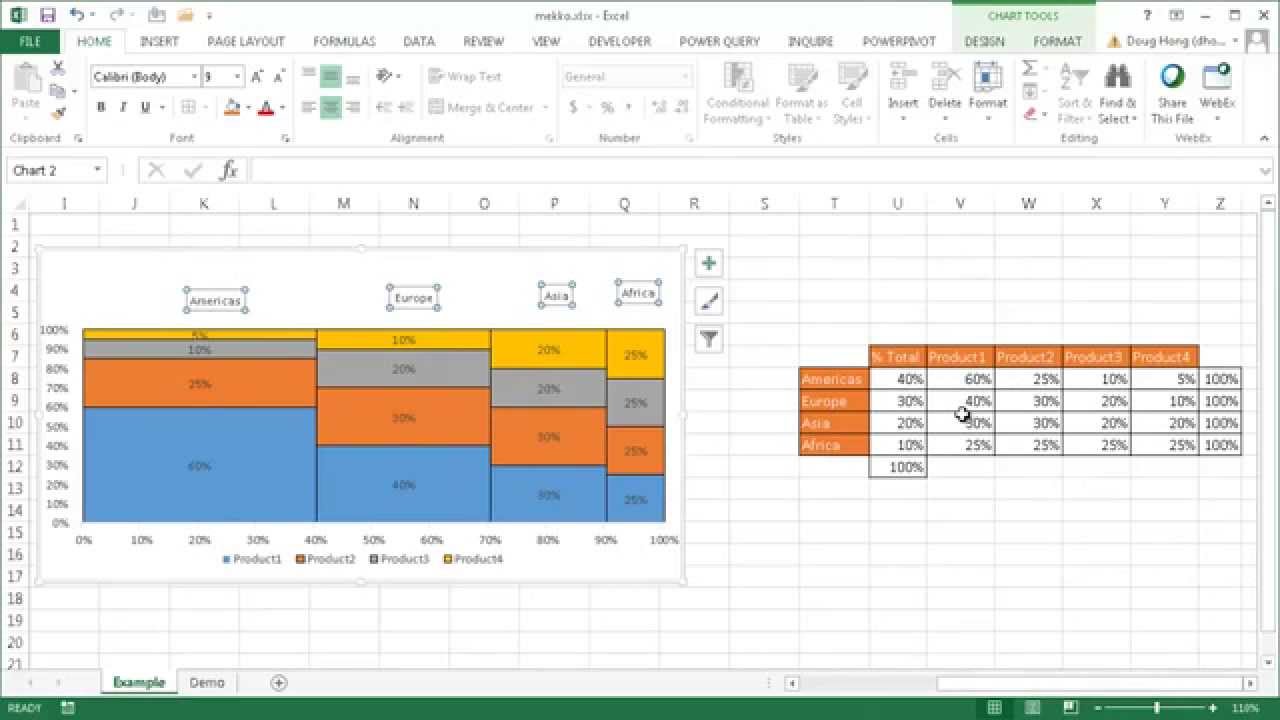Click the Insert Function fx icon
This screenshot has height=720, width=1280.
point(229,170)
